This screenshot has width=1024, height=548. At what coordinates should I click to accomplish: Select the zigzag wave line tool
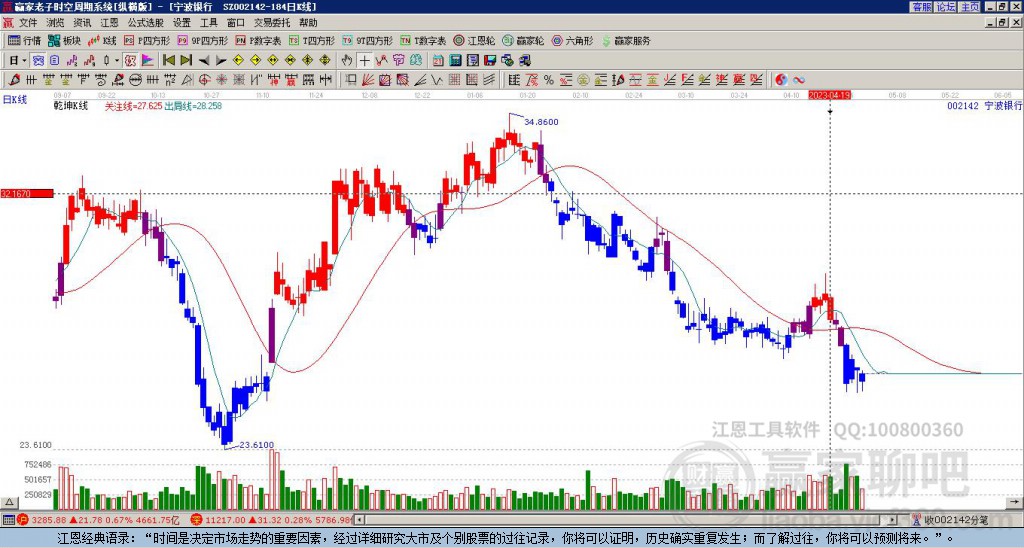436,80
